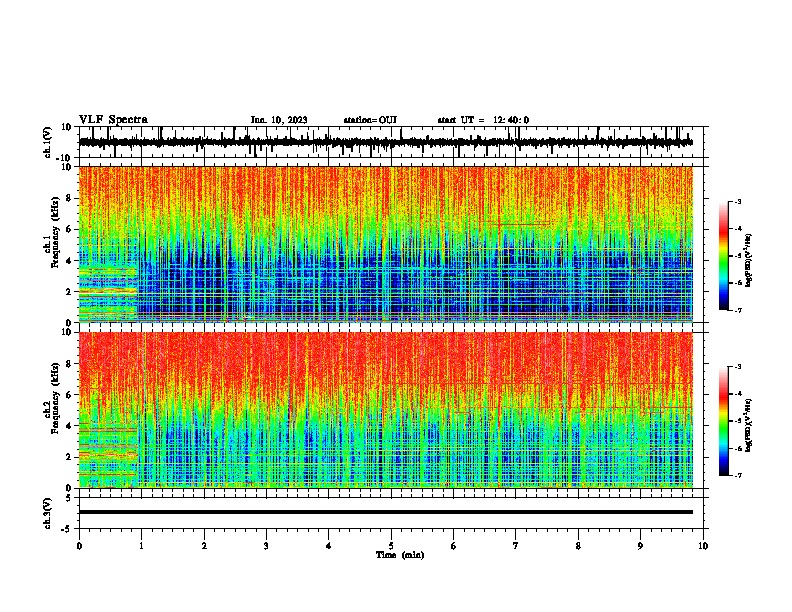Click the "ch.3(V)" axis label
Viewport: 792px width, 612px height.
coord(48,514)
